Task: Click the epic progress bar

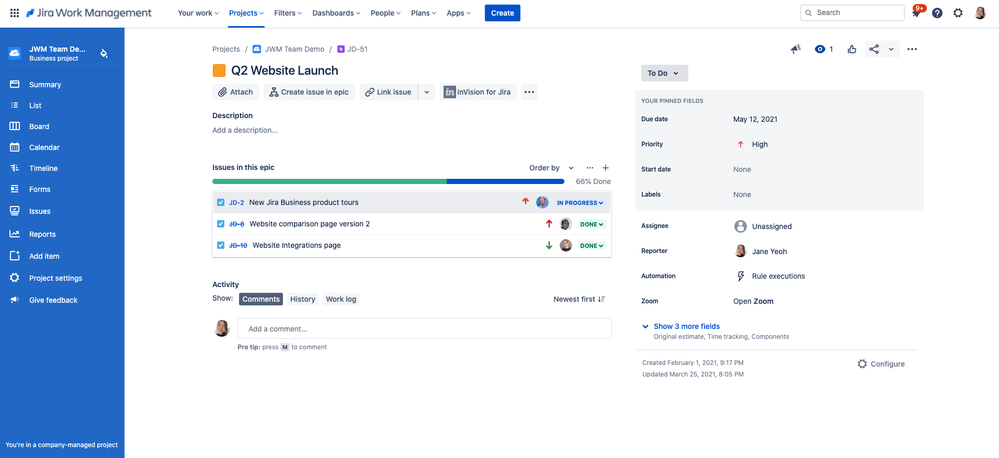Action: pyautogui.click(x=388, y=182)
